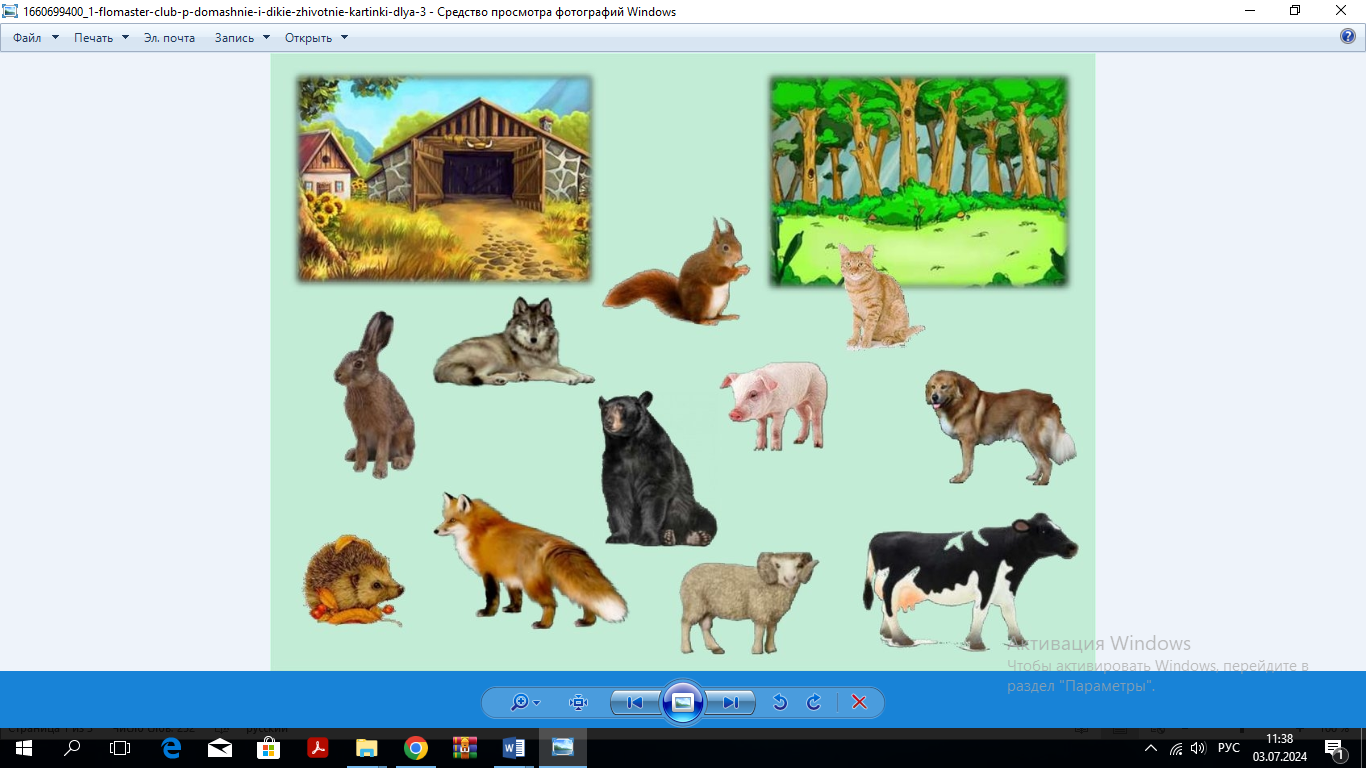Click the Photo Viewer taskbar button
Image resolution: width=1366 pixels, height=768 pixels.
[563, 748]
